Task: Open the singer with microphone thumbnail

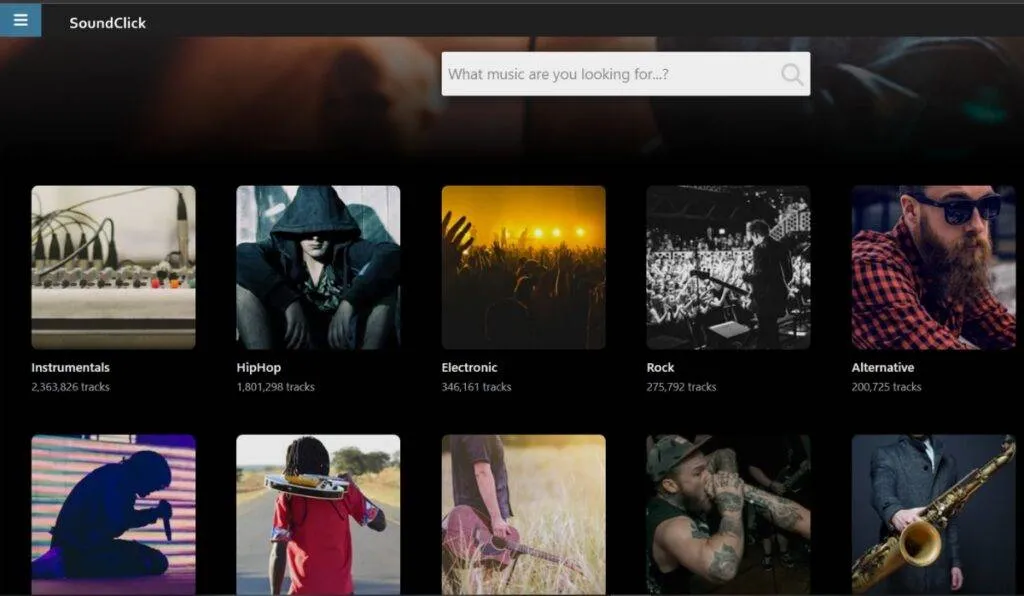Action: coord(113,515)
